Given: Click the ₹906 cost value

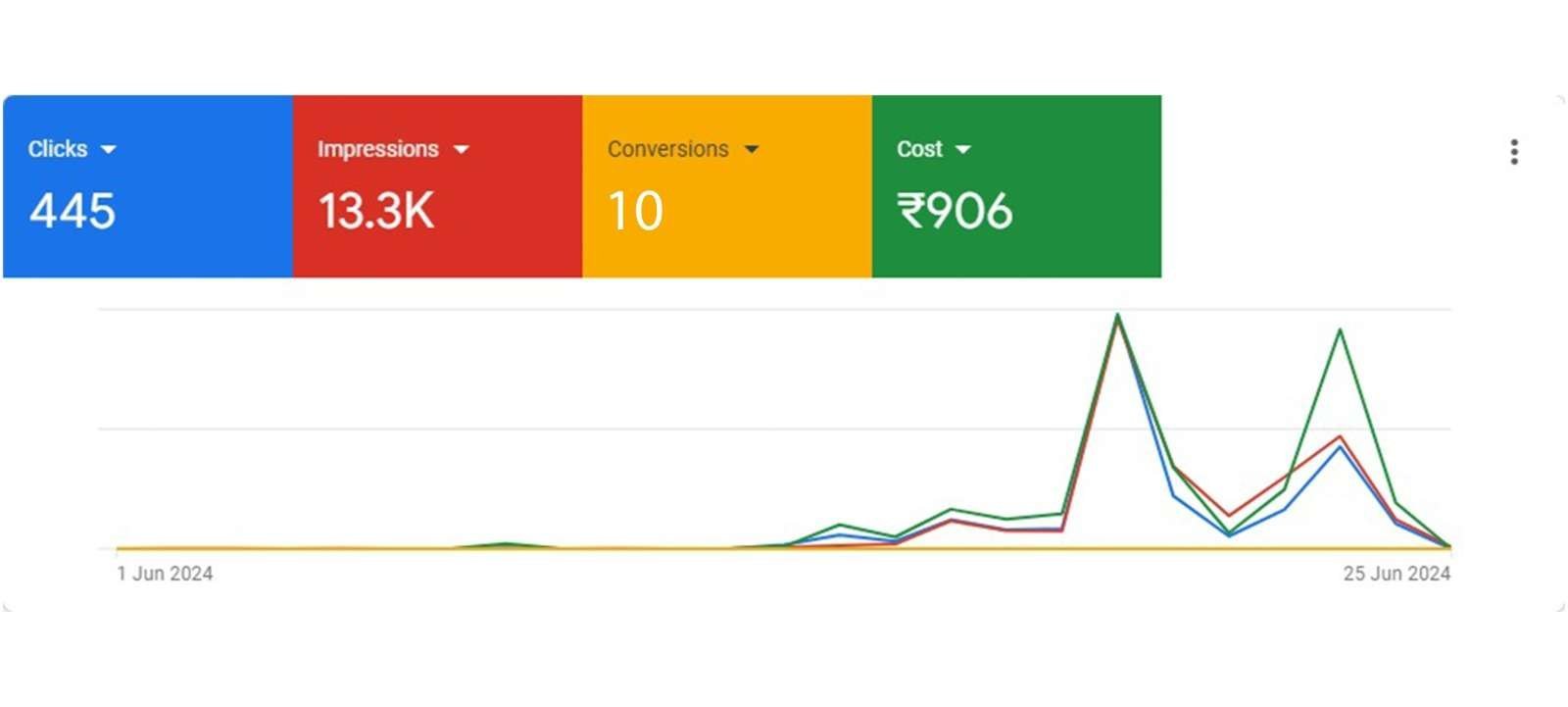Looking at the screenshot, I should (x=955, y=211).
